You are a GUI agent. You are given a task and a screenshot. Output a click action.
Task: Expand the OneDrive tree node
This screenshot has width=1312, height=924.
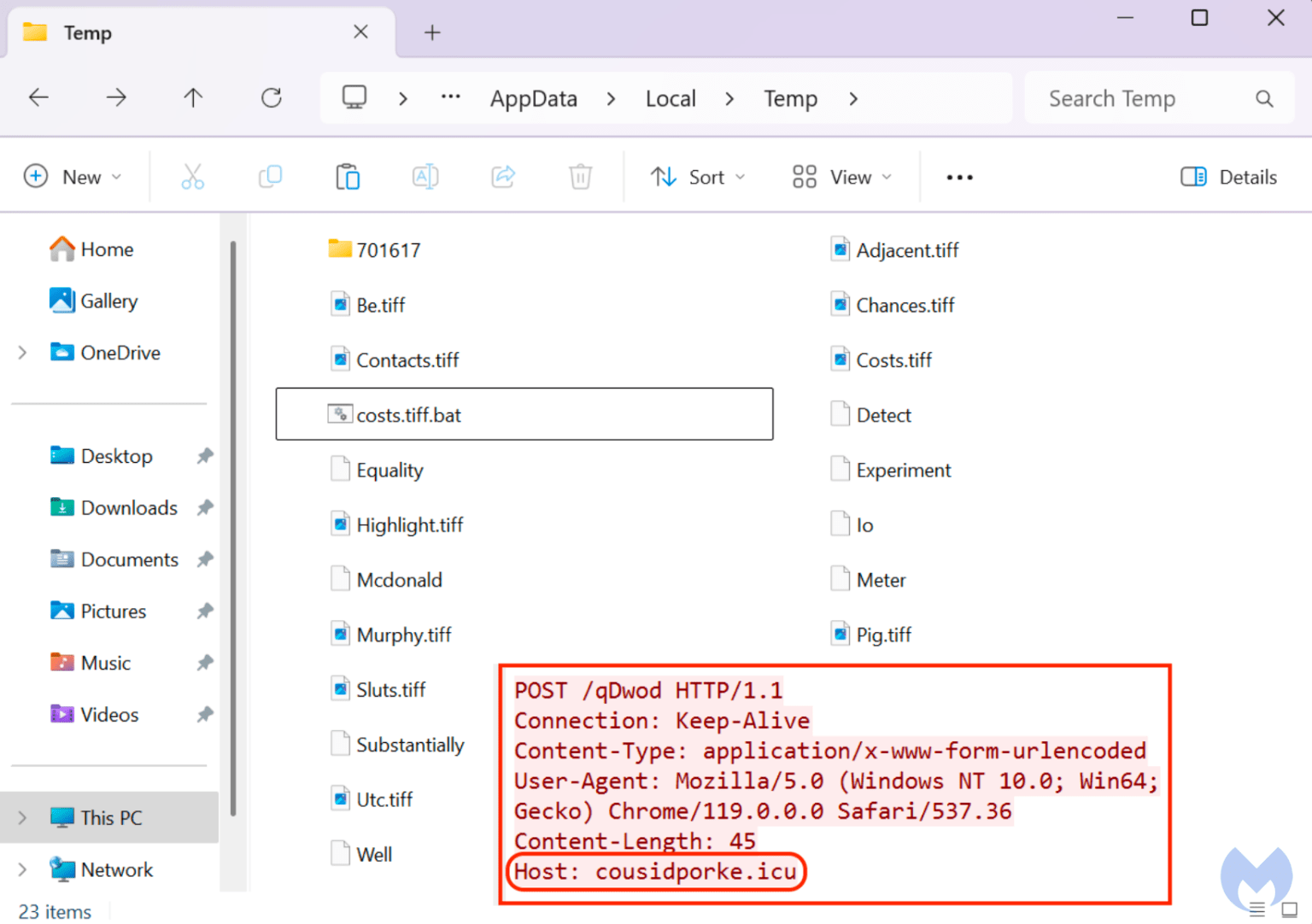pyautogui.click(x=23, y=353)
